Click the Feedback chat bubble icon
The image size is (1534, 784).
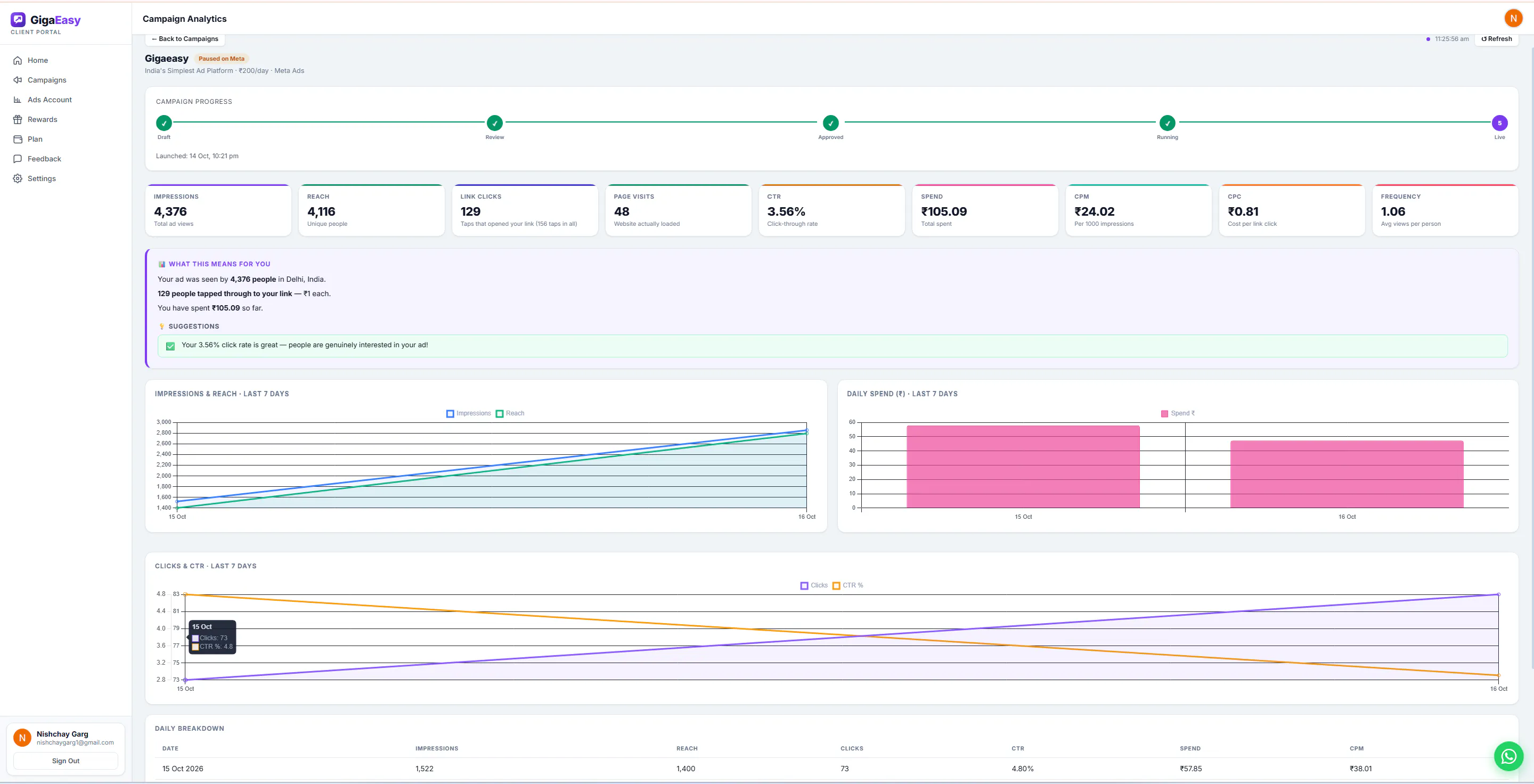pyautogui.click(x=18, y=158)
